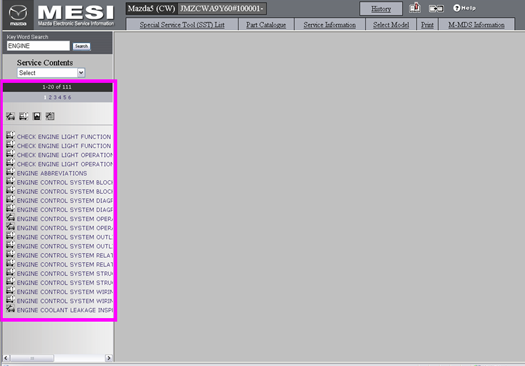Image resolution: width=525 pixels, height=366 pixels.
Task: Click the History button
Action: click(381, 9)
